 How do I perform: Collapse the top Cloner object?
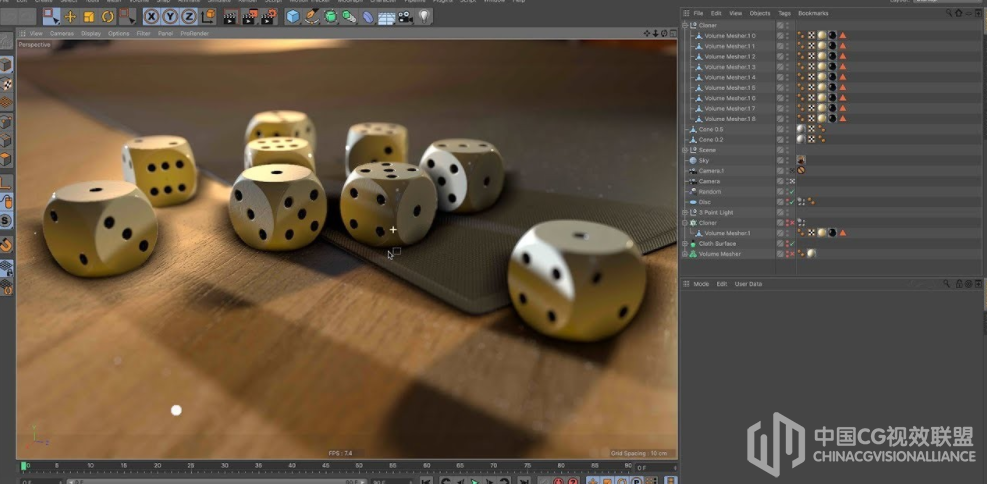coord(685,25)
